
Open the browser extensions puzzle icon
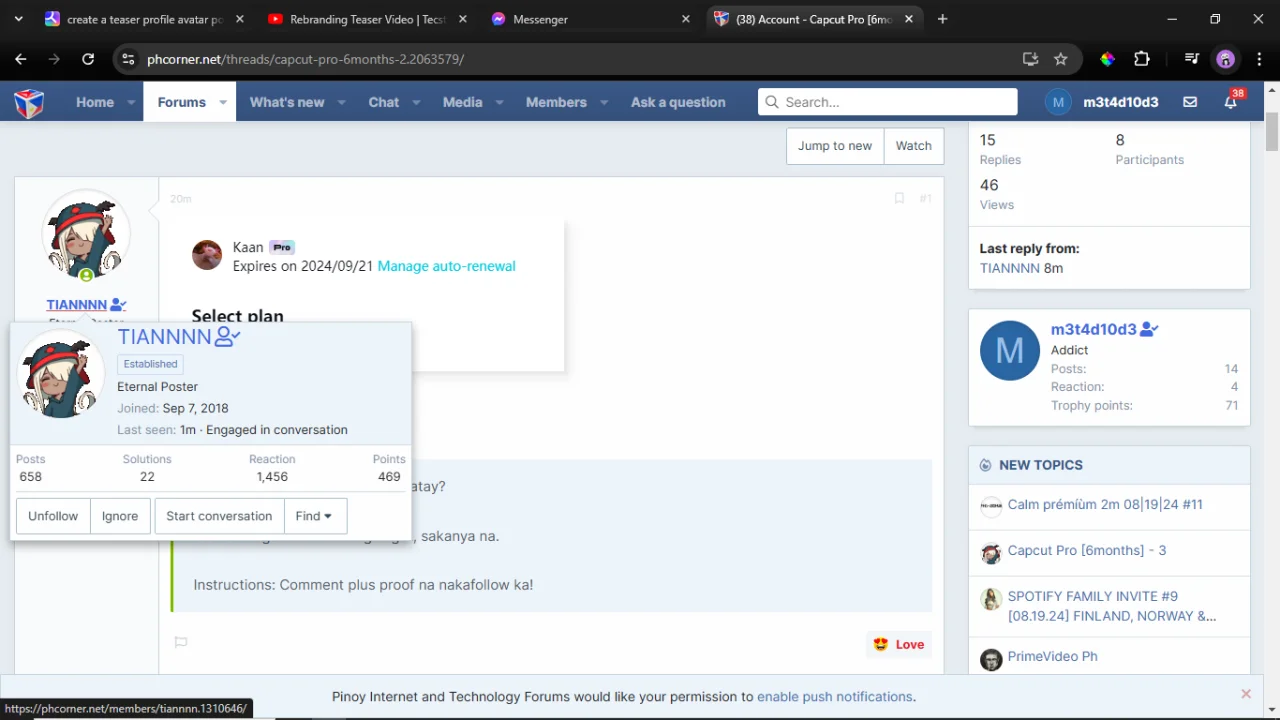1142,59
